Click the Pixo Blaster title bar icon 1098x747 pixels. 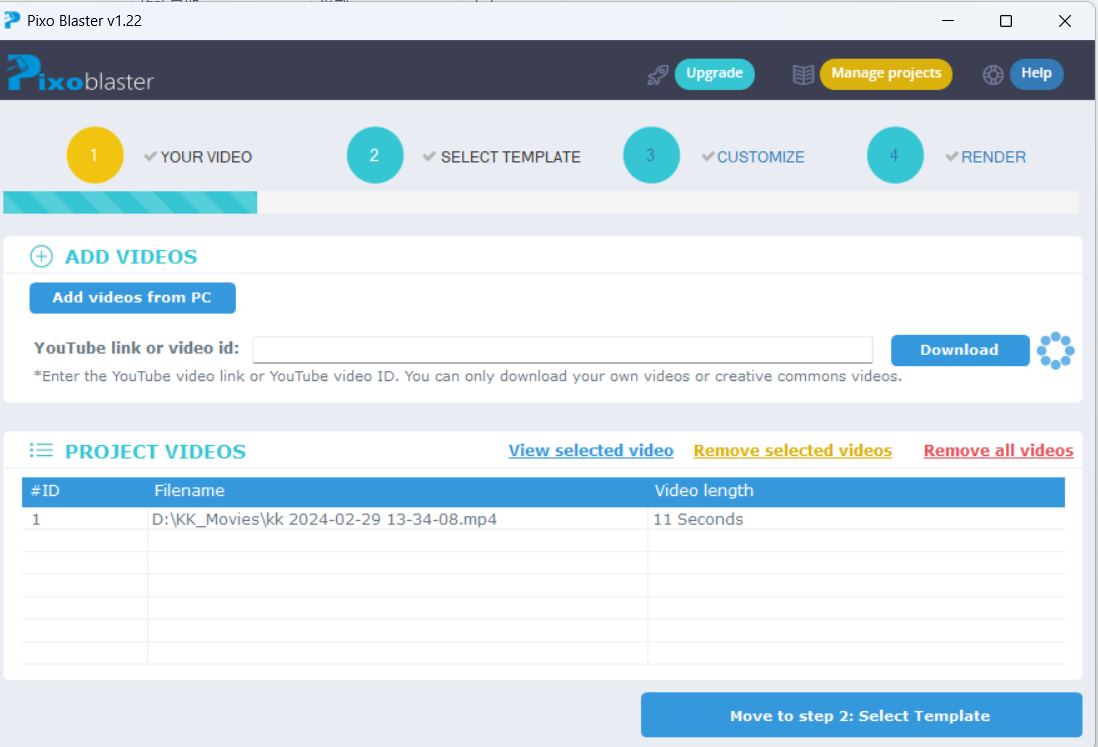(12, 20)
